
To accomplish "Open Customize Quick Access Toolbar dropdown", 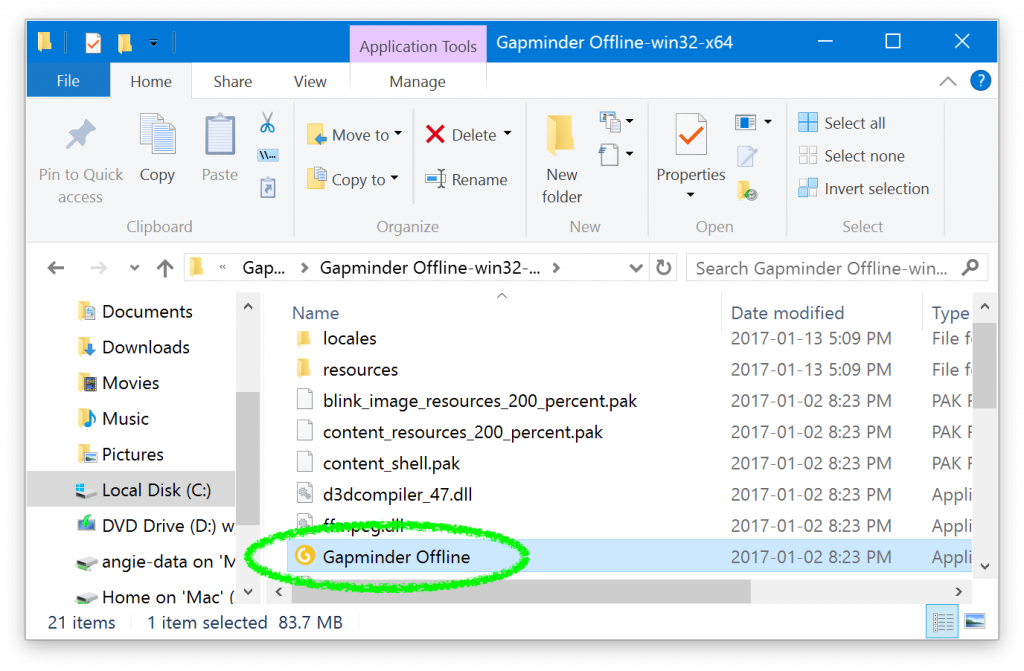I will click(x=153, y=43).
